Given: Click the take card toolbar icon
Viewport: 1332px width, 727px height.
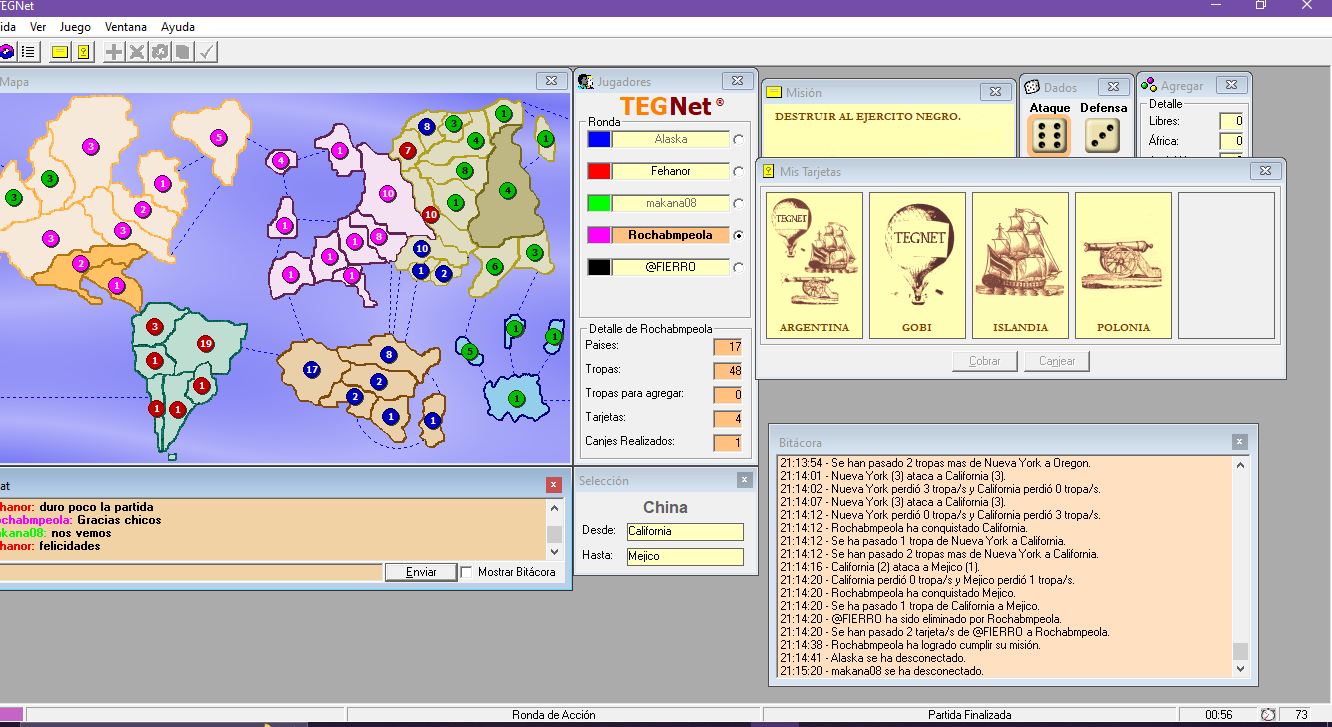Looking at the screenshot, I should (182, 52).
